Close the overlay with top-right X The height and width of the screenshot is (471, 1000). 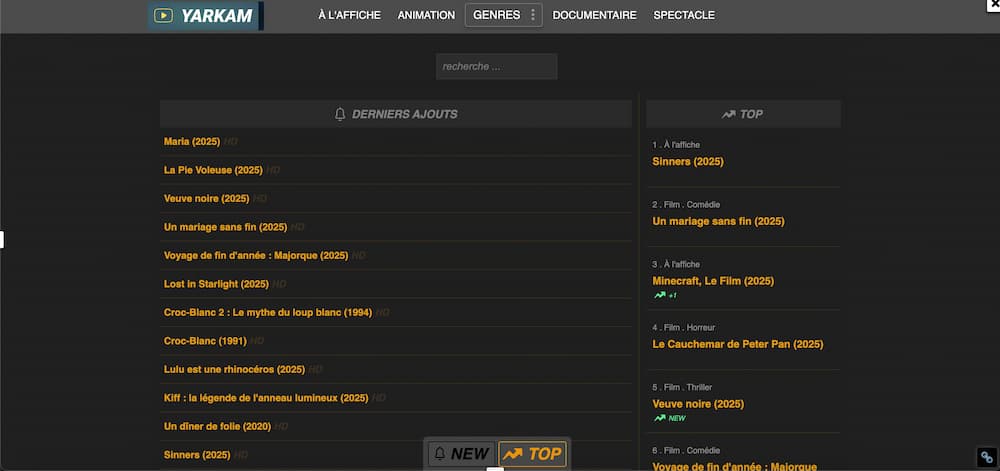993,5
